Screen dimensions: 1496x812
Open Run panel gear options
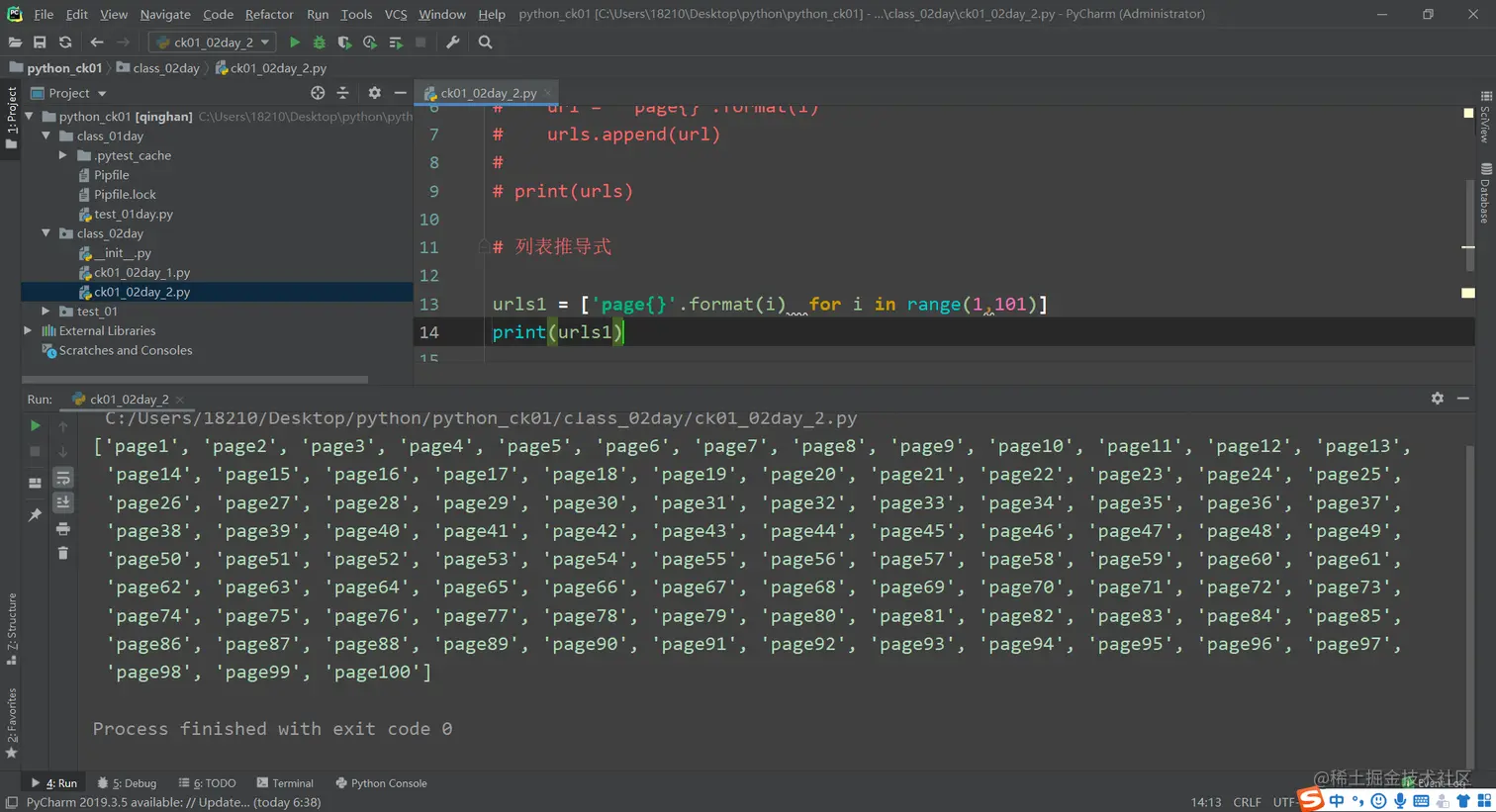click(1437, 399)
